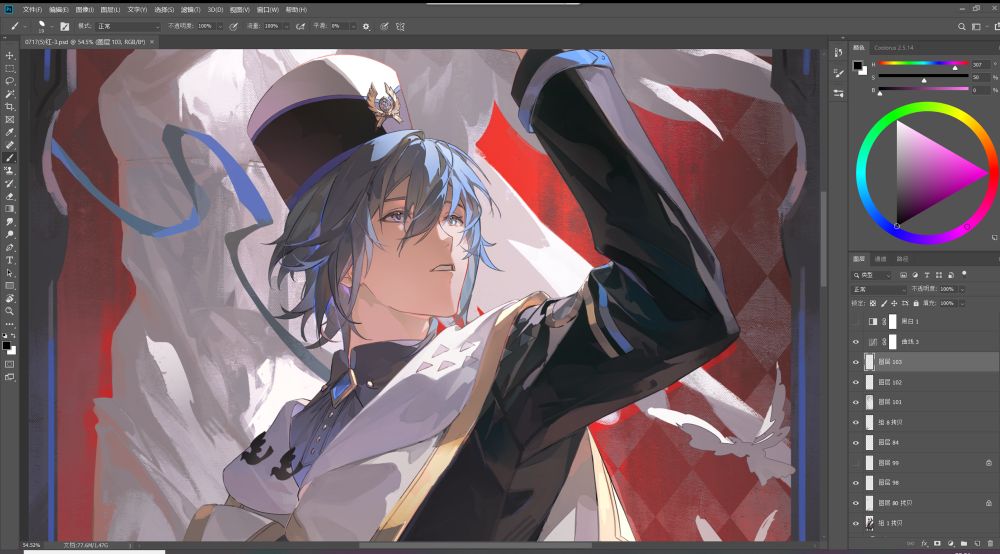1000x554 pixels.
Task: Select the Hand tool
Action: (x=10, y=298)
